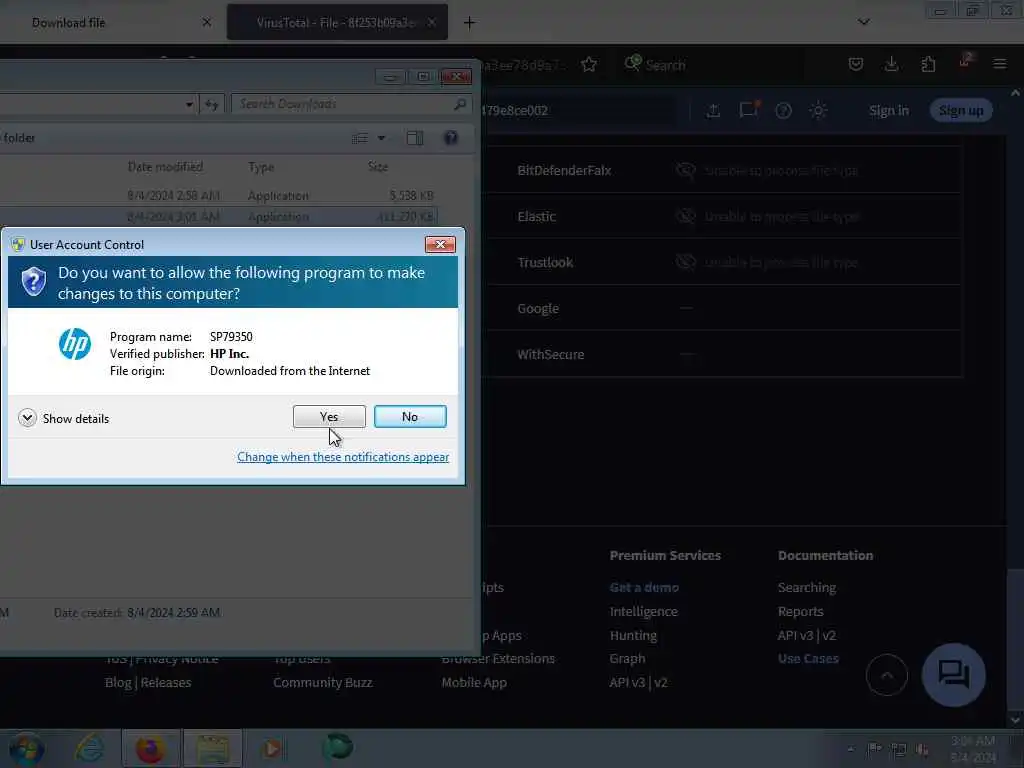
Task: Bookmark this page with the star icon
Action: (x=589, y=65)
